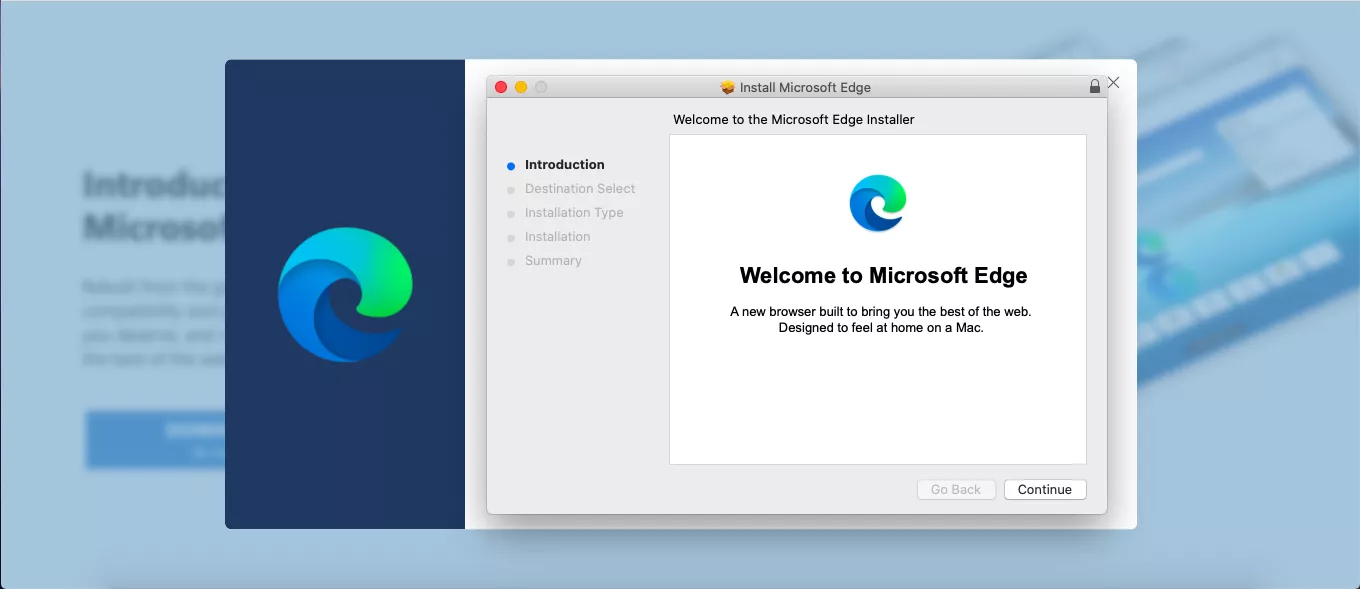Image resolution: width=1360 pixels, height=589 pixels.
Task: Click the Edge logo above the welcome message
Action: point(878,203)
